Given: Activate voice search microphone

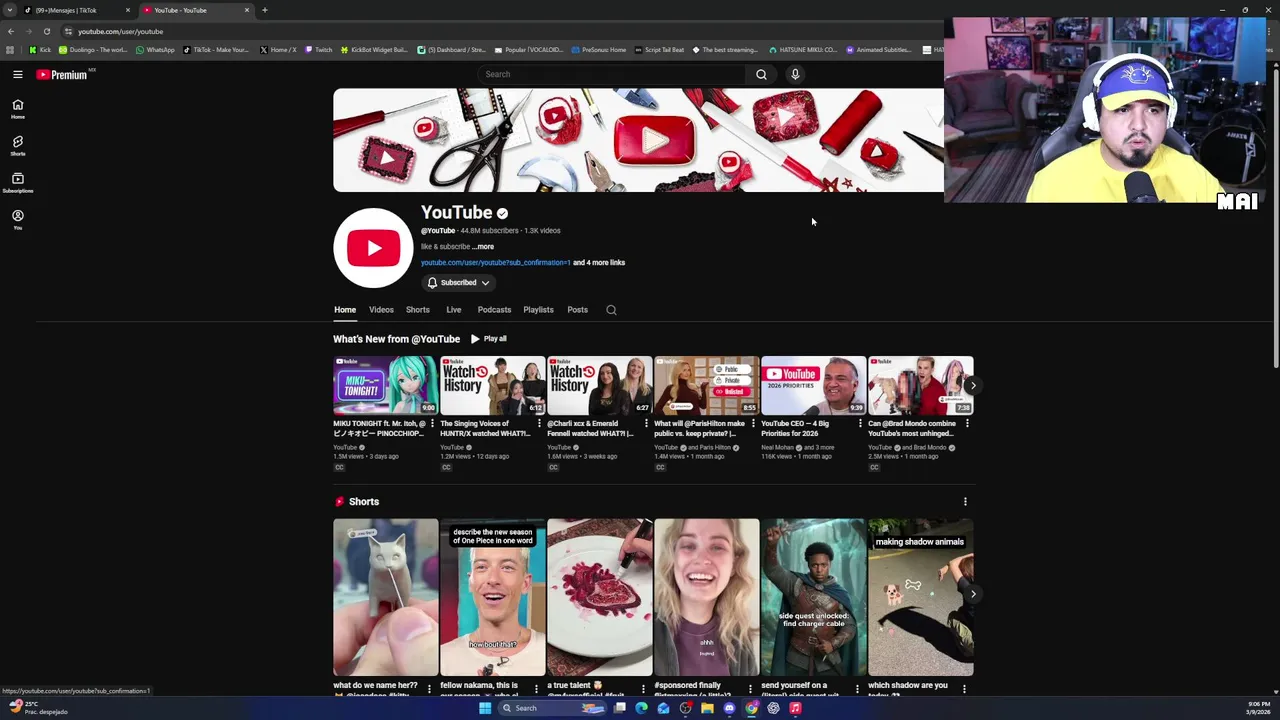Looking at the screenshot, I should point(795,74).
